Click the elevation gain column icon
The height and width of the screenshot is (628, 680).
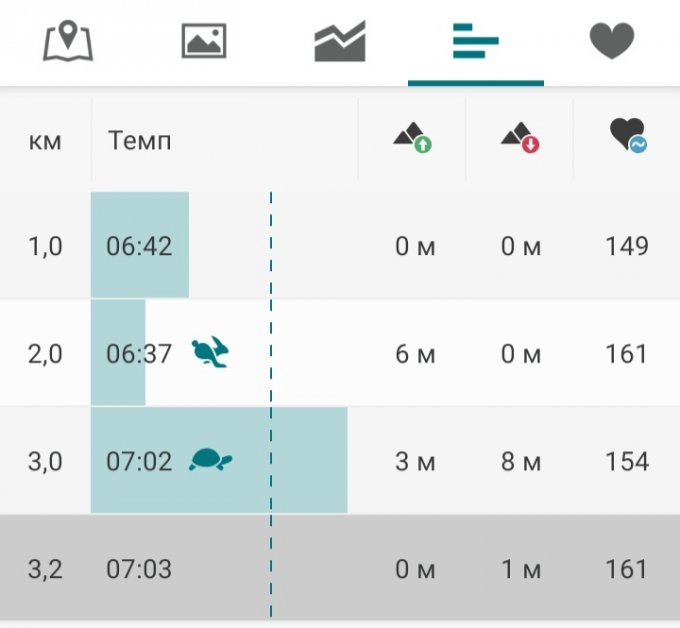coord(412,137)
